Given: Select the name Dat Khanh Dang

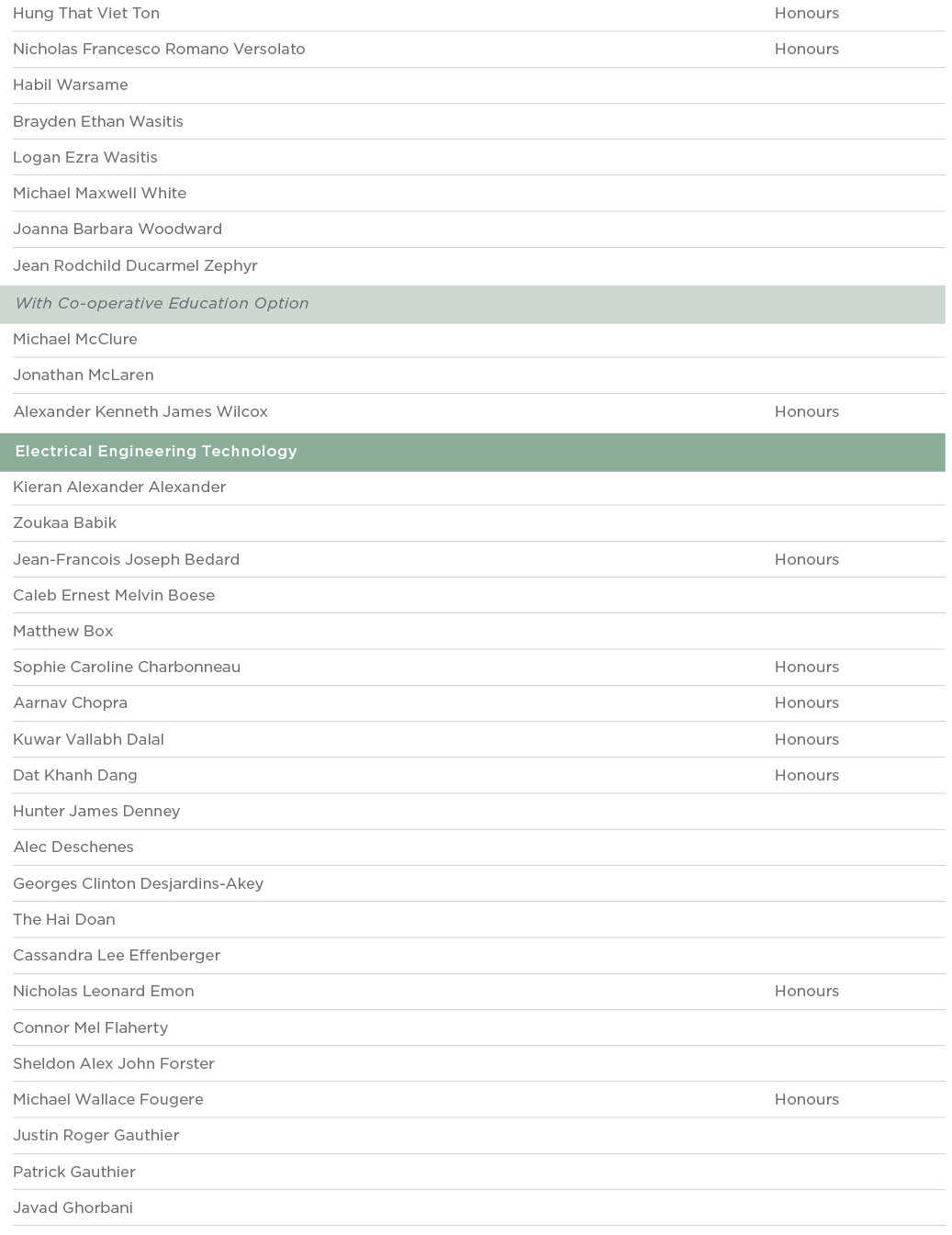Looking at the screenshot, I should tap(75, 775).
